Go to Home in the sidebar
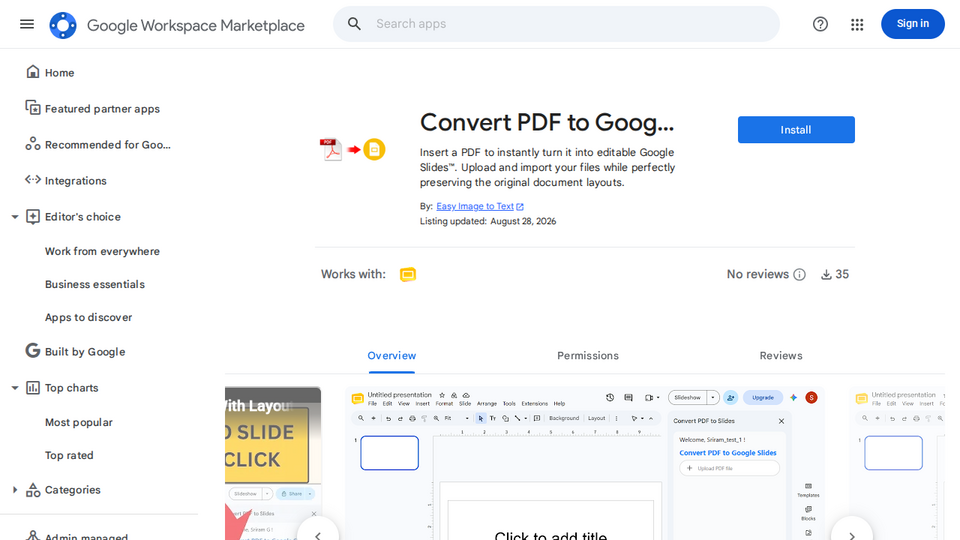960x540 pixels. (59, 73)
